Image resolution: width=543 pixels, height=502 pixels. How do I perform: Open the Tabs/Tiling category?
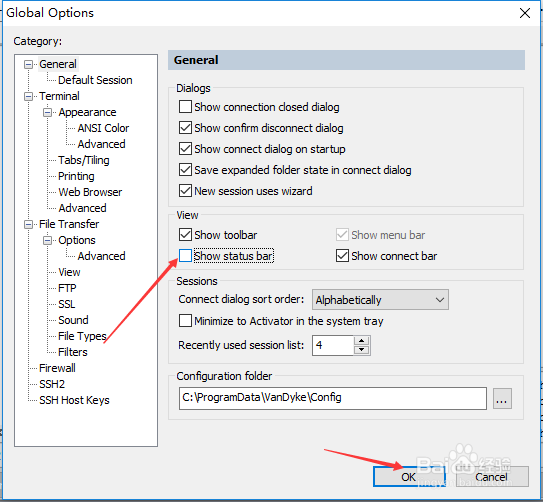pyautogui.click(x=83, y=160)
